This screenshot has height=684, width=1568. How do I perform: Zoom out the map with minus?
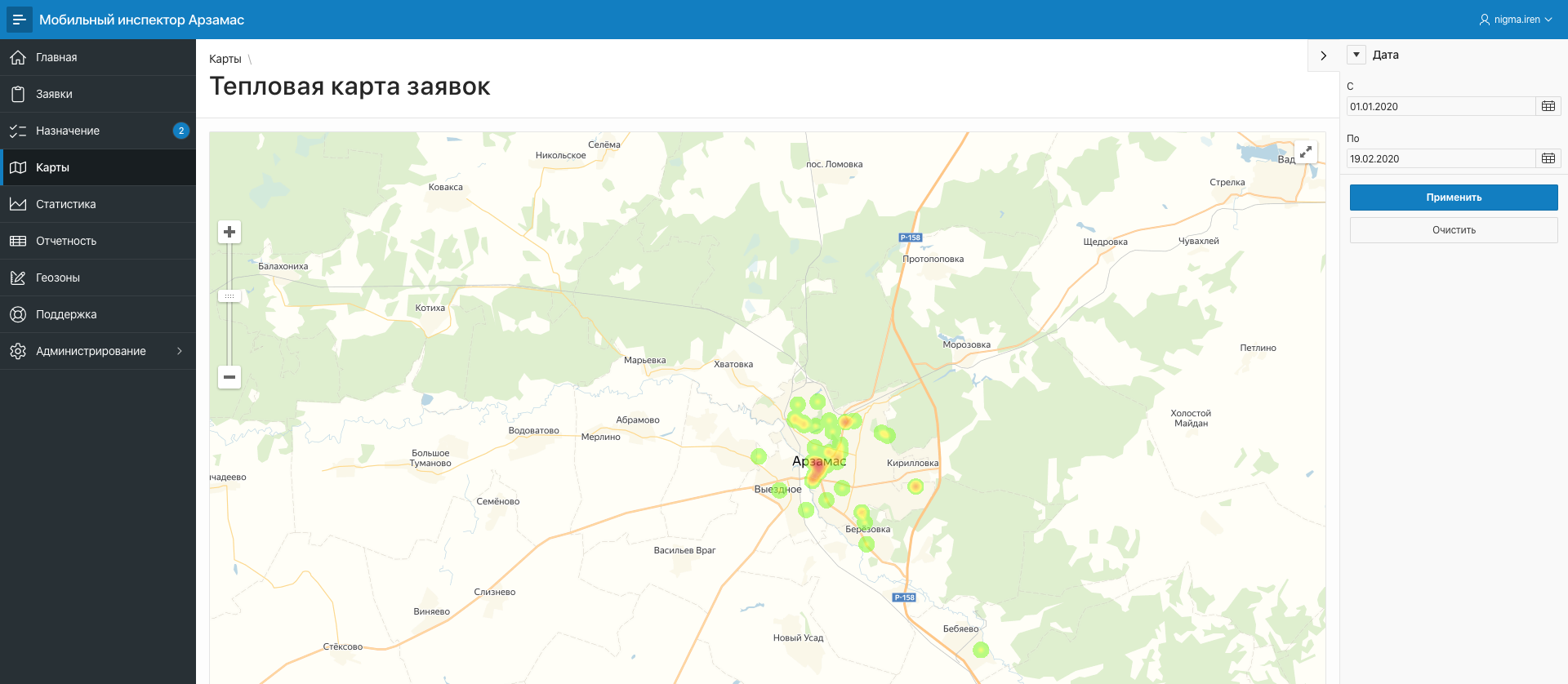pos(229,377)
